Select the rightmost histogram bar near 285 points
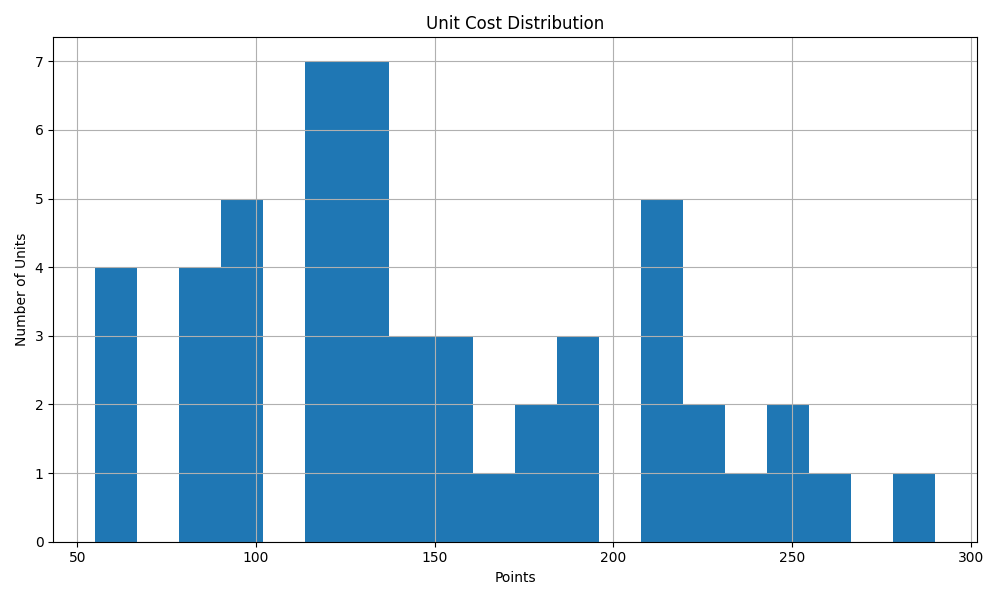The image size is (1000, 600). (913, 508)
